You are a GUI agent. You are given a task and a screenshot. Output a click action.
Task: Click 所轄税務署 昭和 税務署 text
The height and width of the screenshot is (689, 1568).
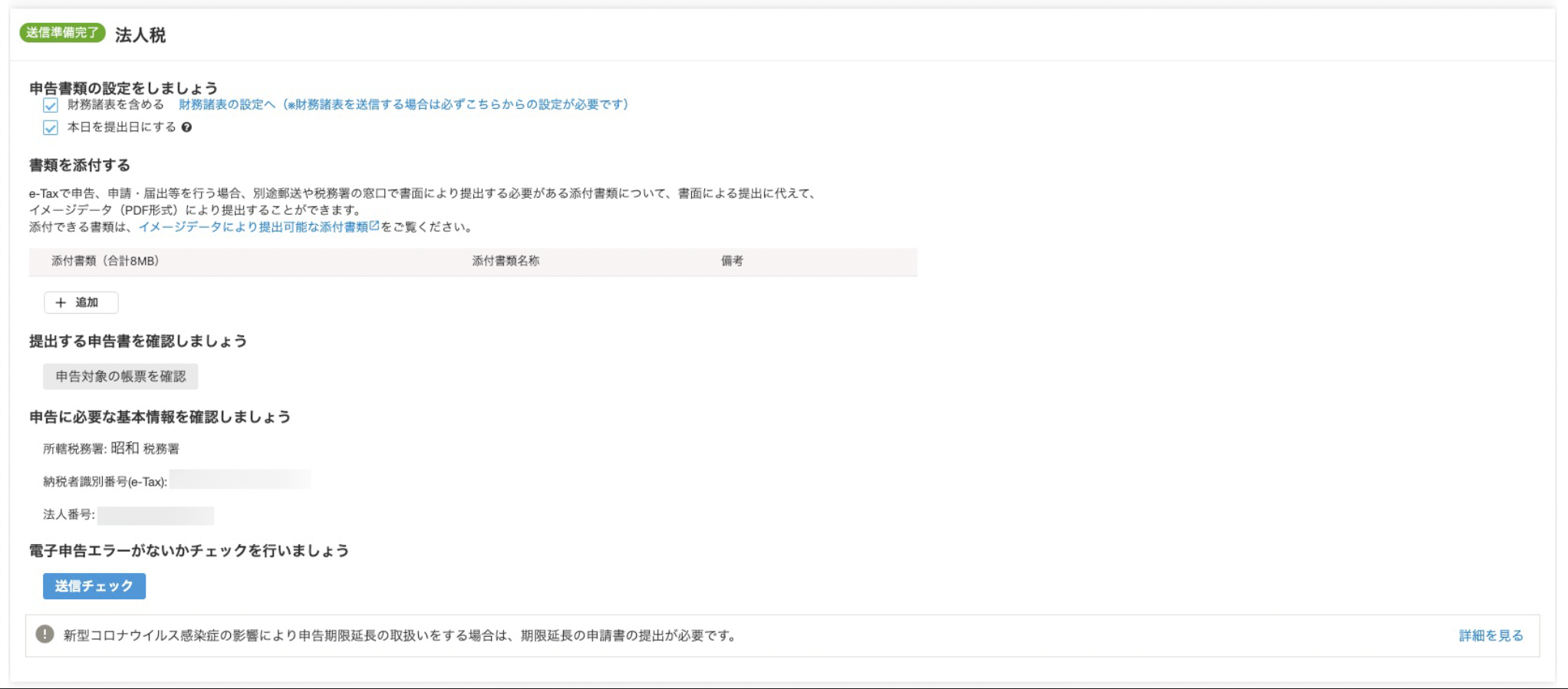pos(111,448)
